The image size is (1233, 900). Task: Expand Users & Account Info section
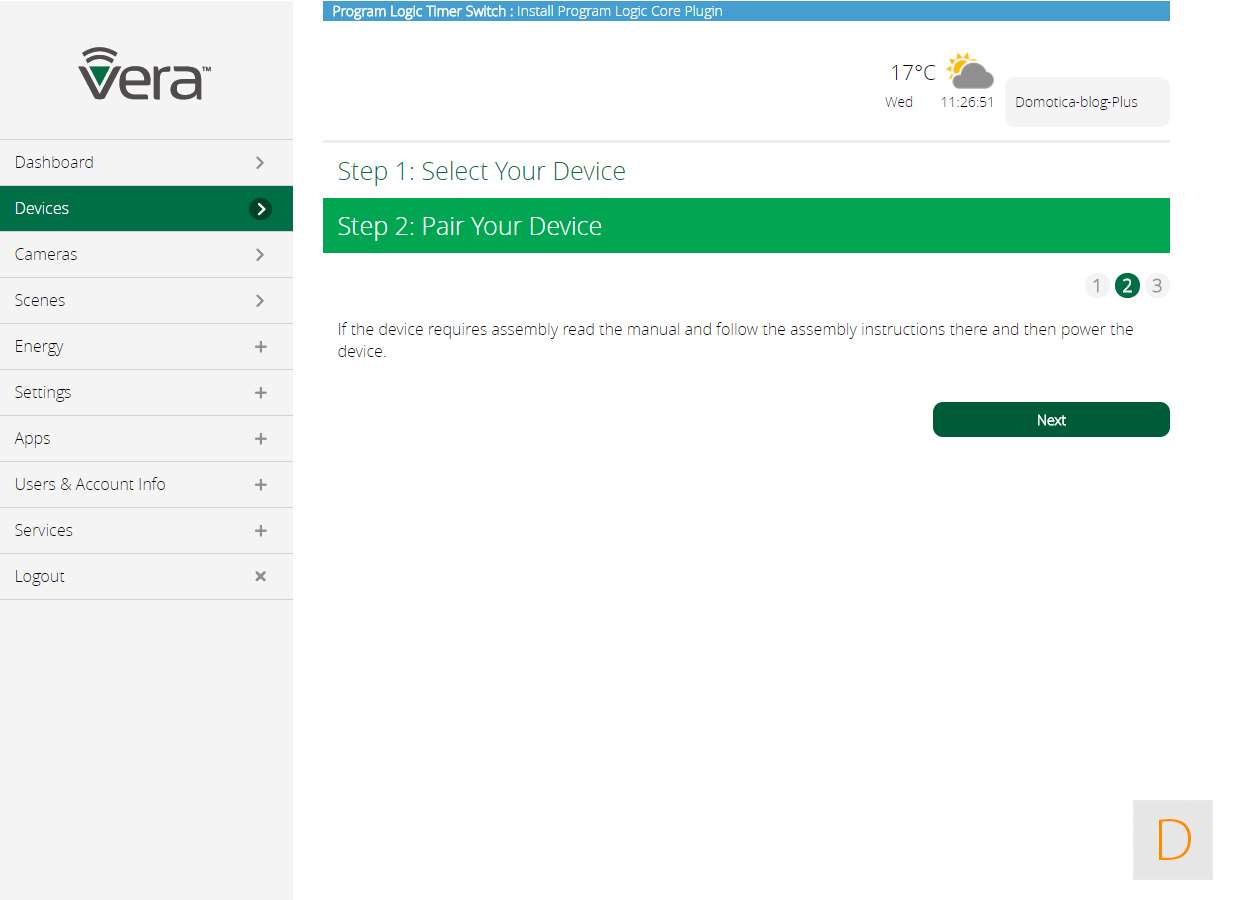coord(260,485)
